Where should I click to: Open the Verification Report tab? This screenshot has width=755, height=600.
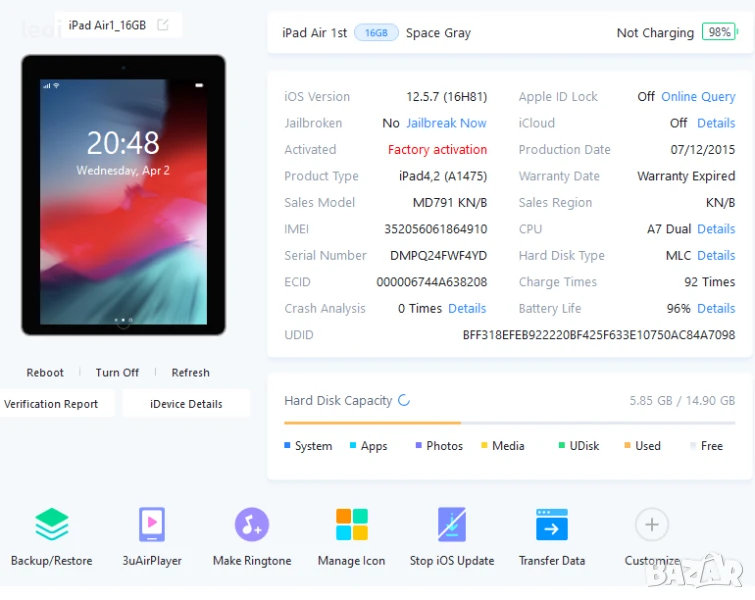click(51, 404)
